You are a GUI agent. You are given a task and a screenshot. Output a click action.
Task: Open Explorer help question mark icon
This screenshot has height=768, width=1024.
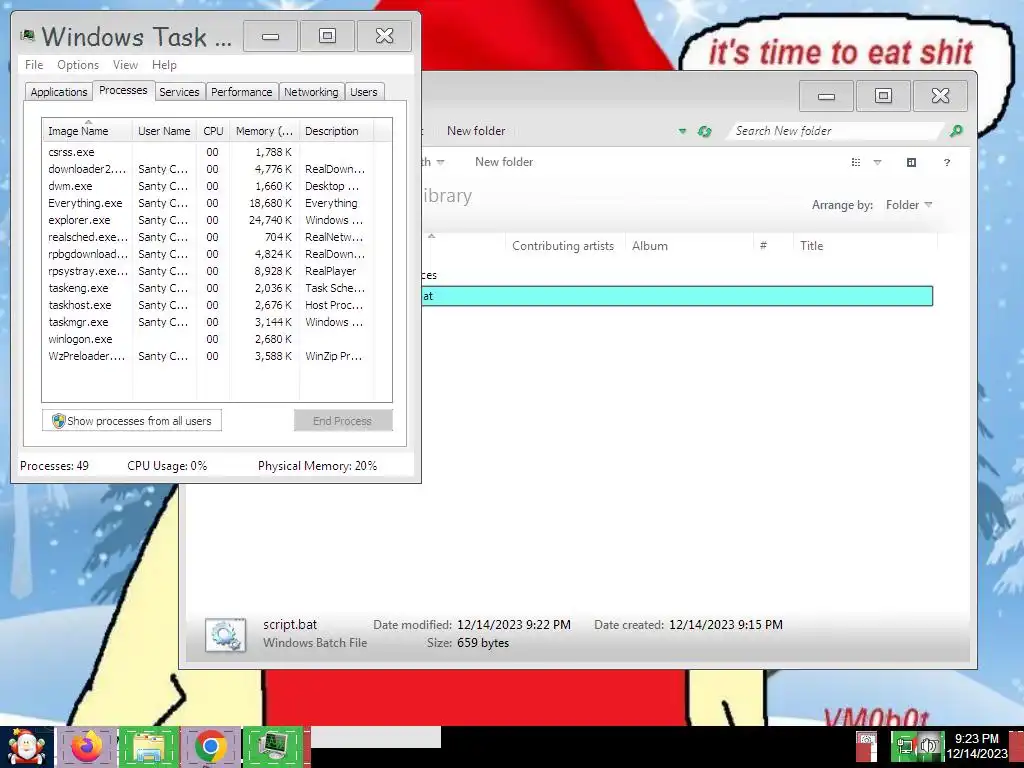pyautogui.click(x=947, y=162)
